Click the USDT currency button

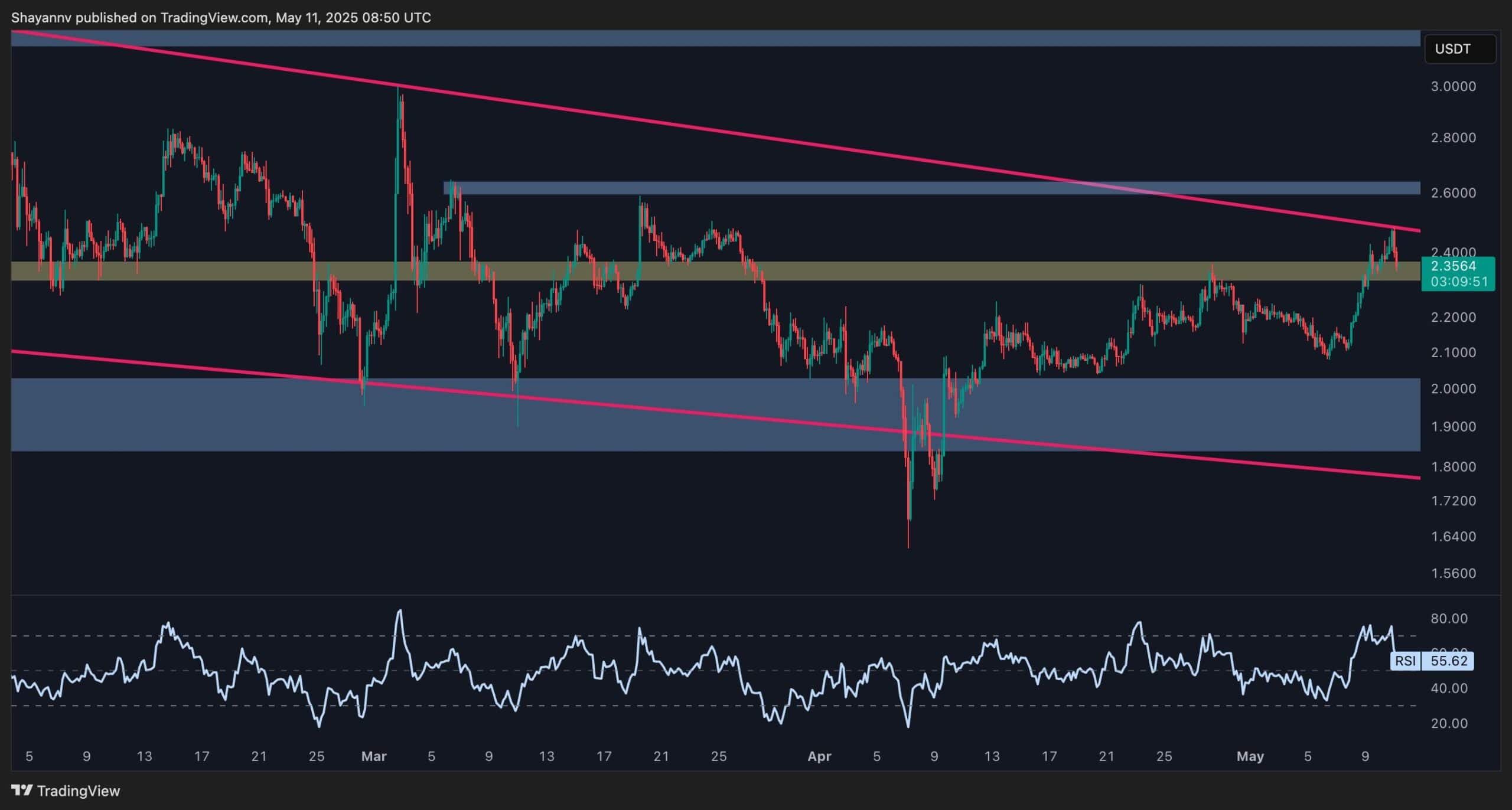click(1459, 49)
